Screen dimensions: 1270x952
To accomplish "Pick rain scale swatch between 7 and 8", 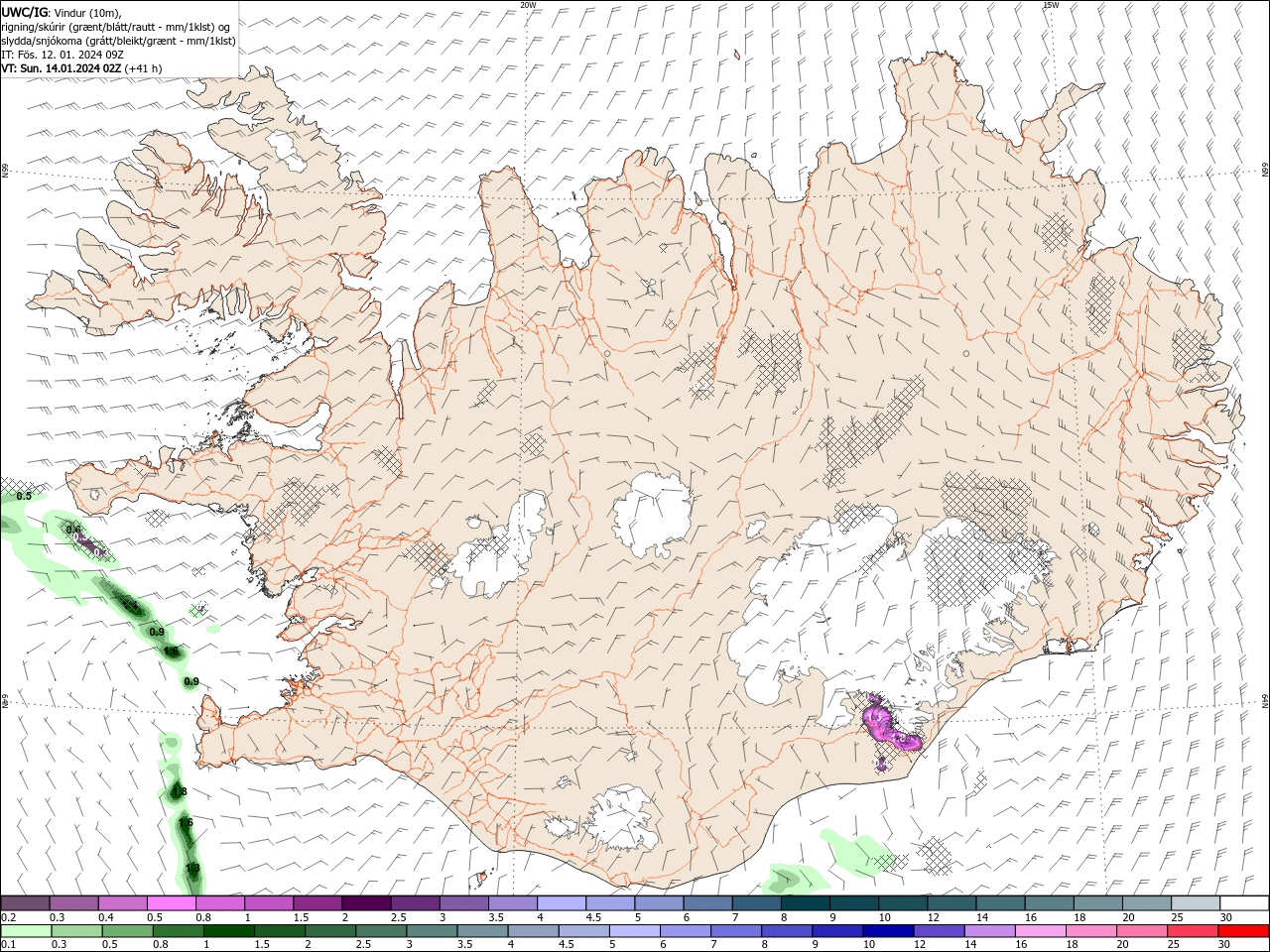I will pyautogui.click(x=735, y=931).
